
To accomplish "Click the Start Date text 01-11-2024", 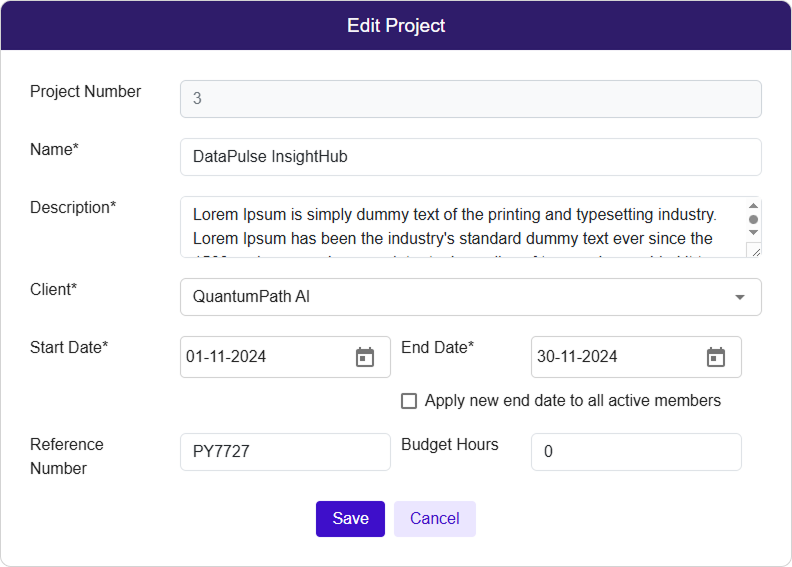I will (226, 357).
